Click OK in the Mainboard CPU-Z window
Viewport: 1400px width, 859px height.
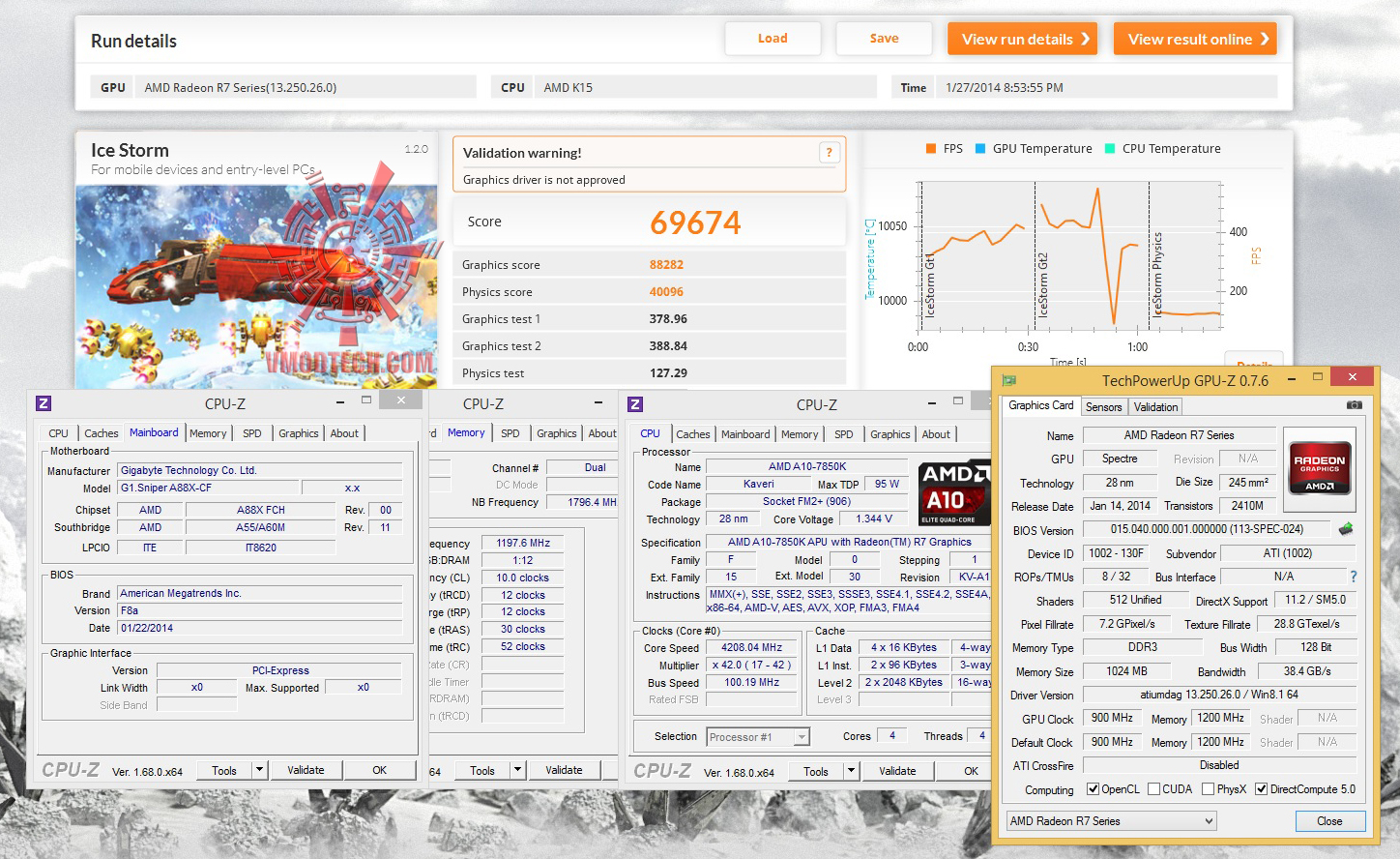pyautogui.click(x=379, y=770)
